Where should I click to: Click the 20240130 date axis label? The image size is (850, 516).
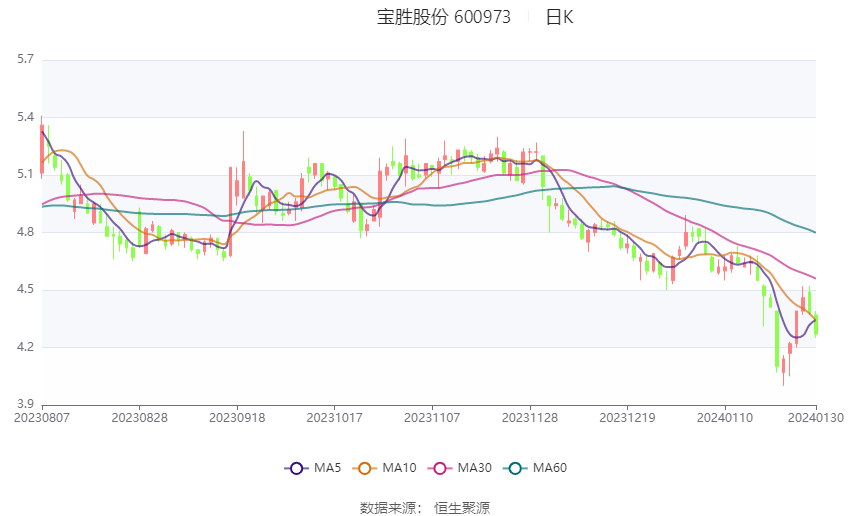(816, 418)
